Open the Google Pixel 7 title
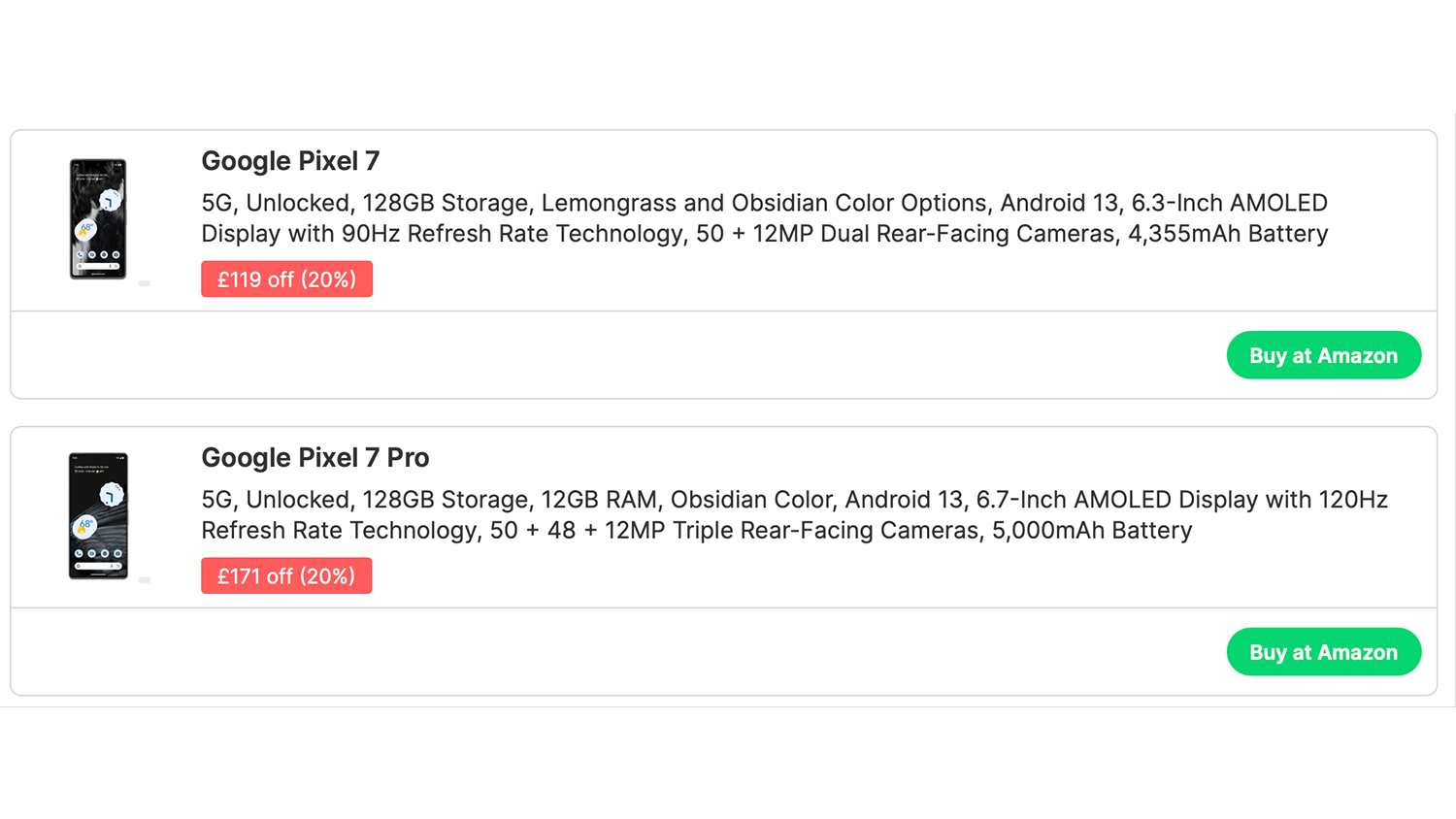This screenshot has height=819, width=1456. click(x=290, y=161)
